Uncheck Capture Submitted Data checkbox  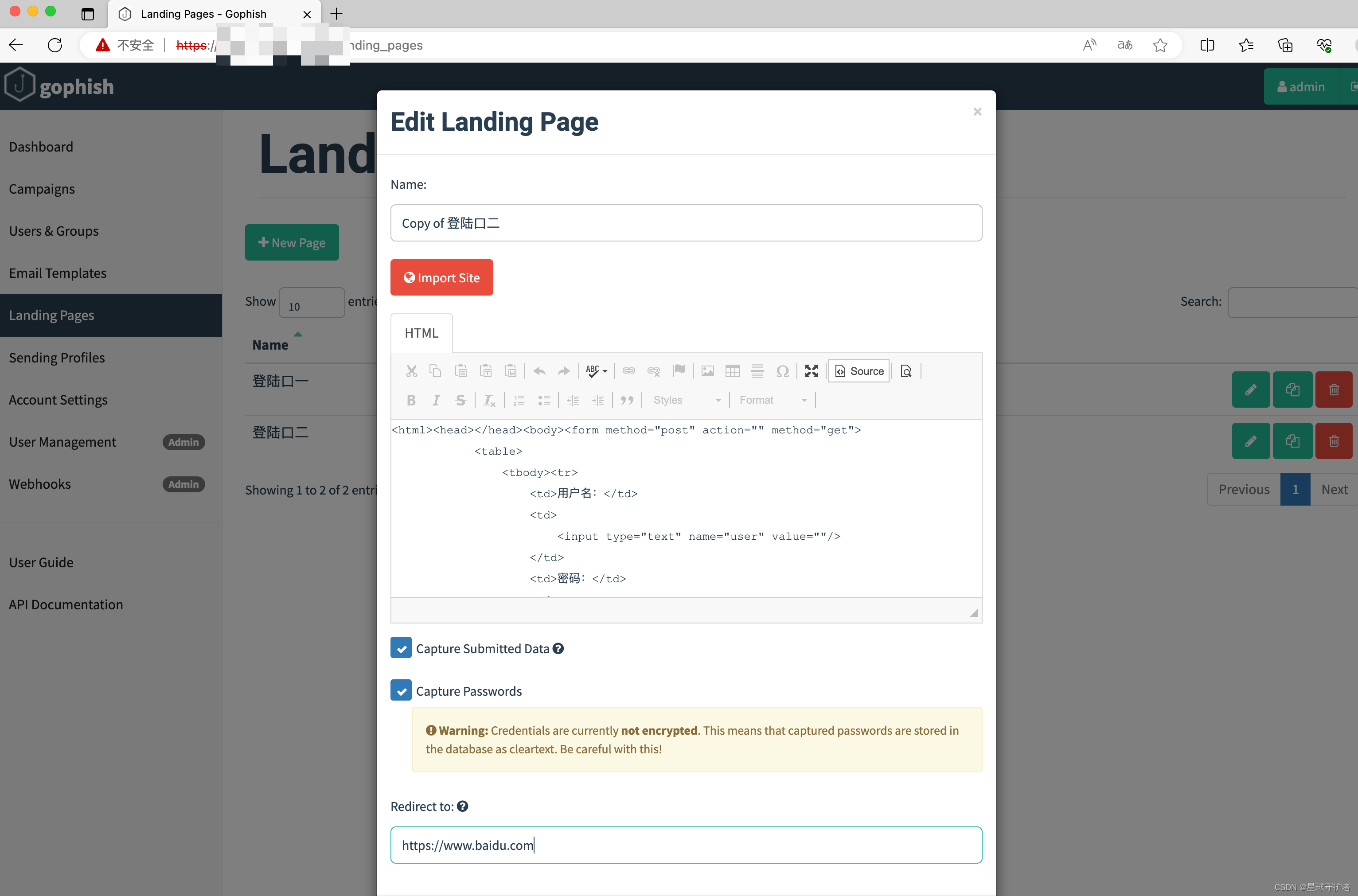click(x=401, y=648)
